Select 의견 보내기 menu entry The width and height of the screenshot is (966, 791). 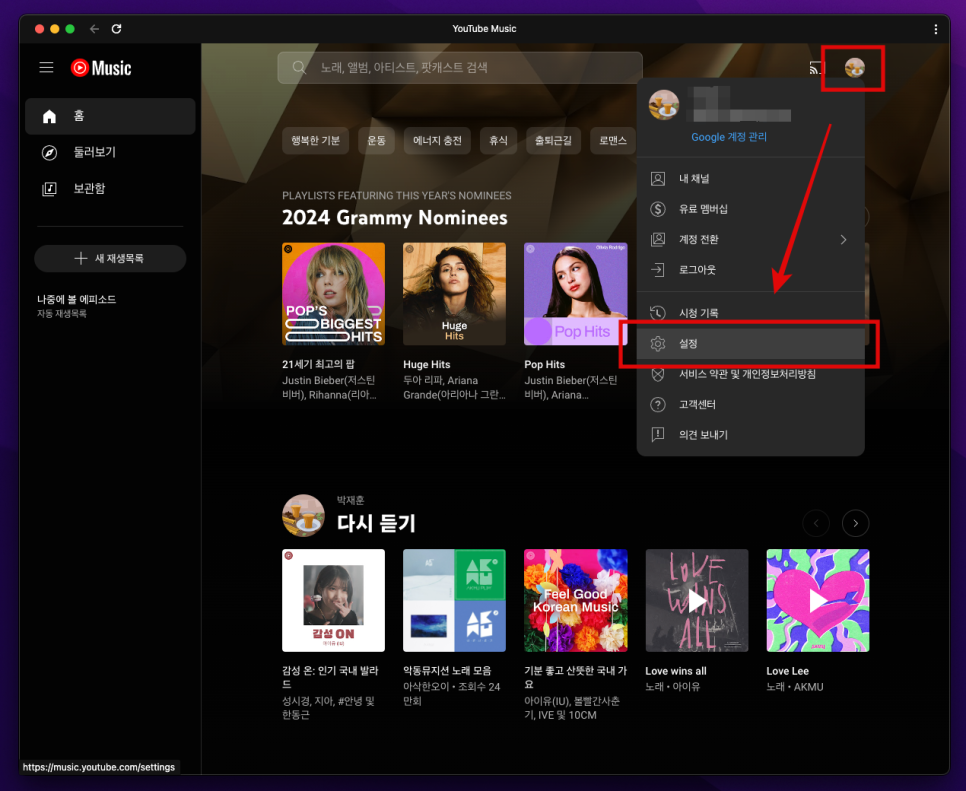(x=750, y=434)
